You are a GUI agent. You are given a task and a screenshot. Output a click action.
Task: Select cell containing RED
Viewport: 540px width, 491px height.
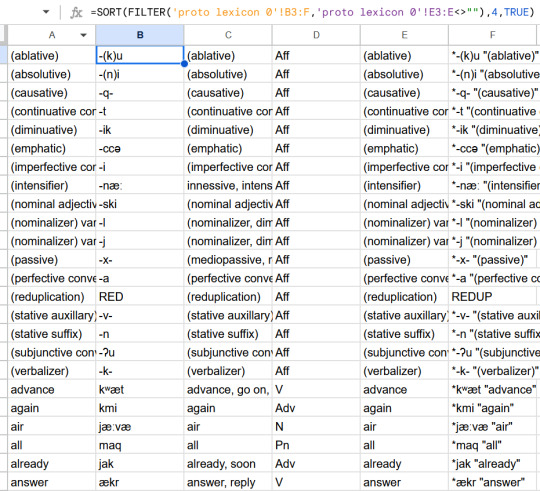coord(140,297)
